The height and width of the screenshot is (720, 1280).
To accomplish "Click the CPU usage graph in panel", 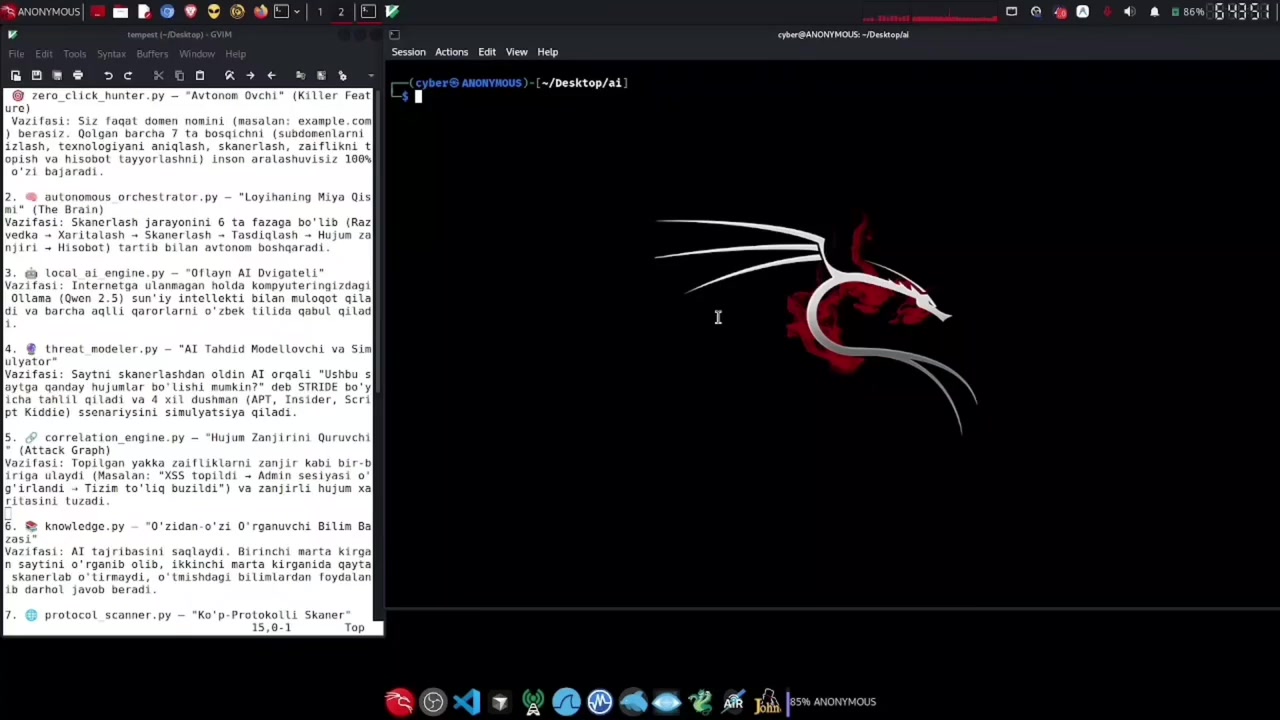I will (930, 12).
